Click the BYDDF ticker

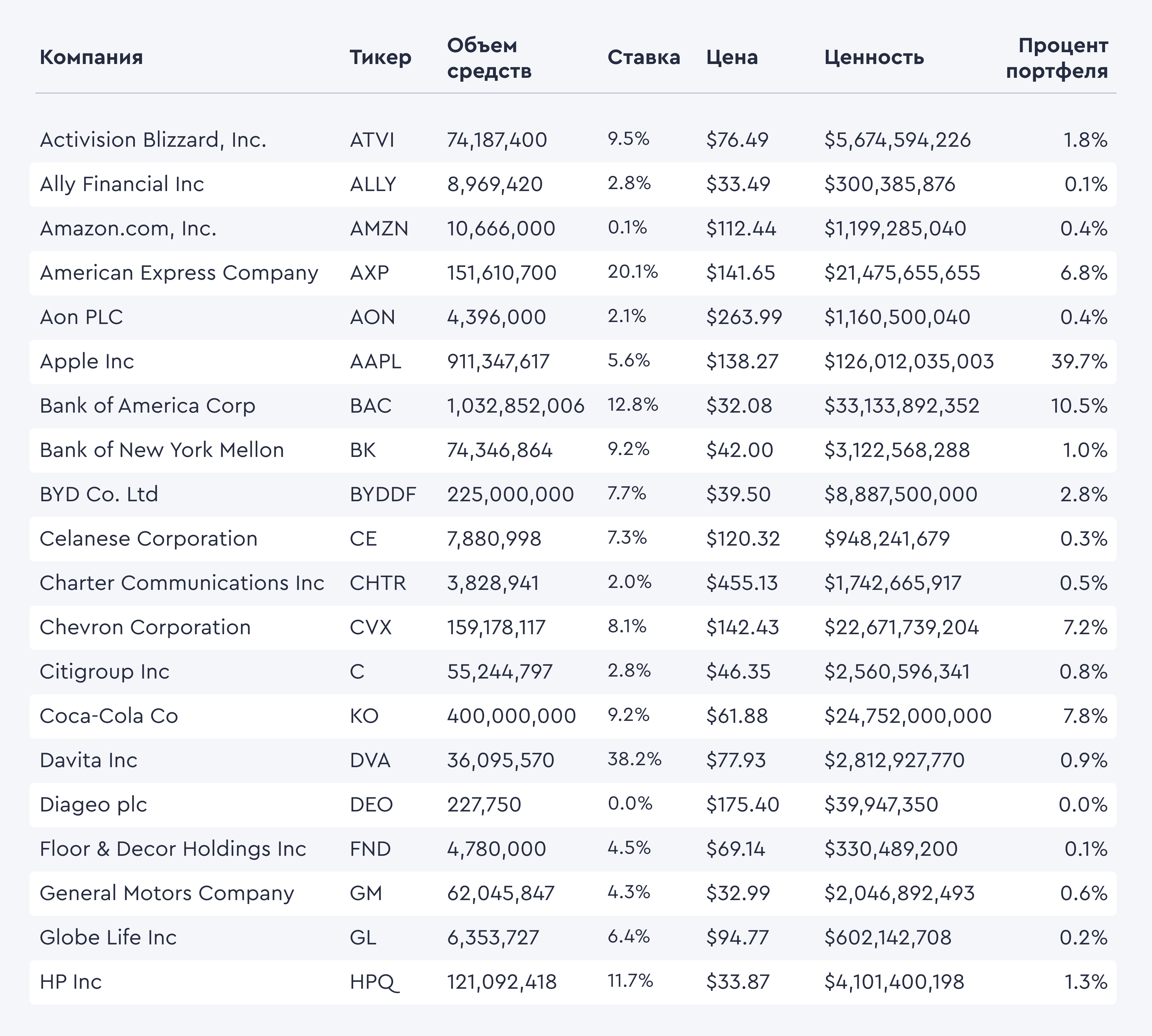(x=382, y=495)
